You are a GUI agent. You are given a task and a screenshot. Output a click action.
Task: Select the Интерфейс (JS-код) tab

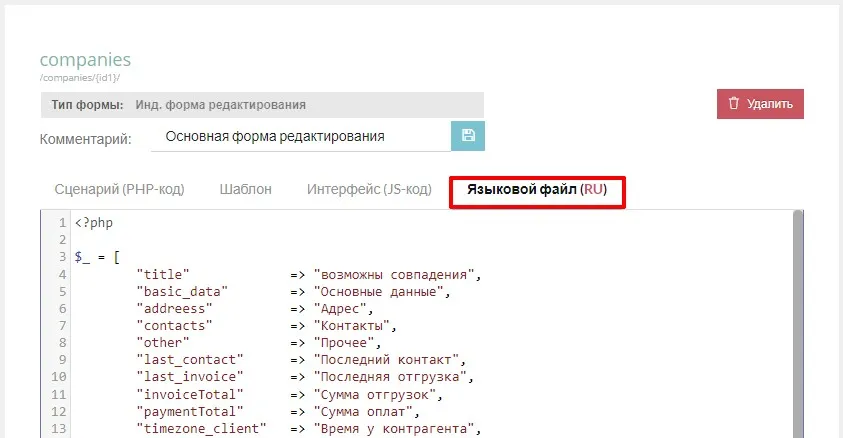coord(369,189)
